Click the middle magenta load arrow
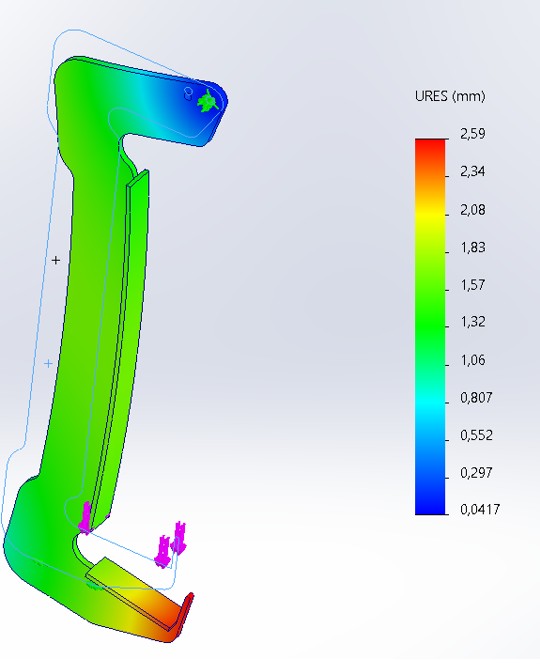Screen dimensions: 540x671 [x=163, y=551]
